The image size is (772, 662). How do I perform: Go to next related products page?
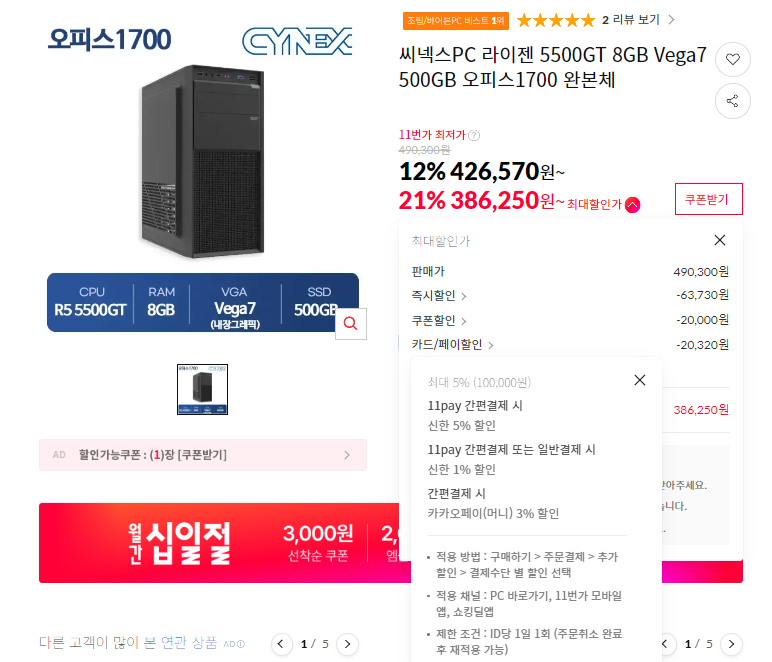[347, 644]
